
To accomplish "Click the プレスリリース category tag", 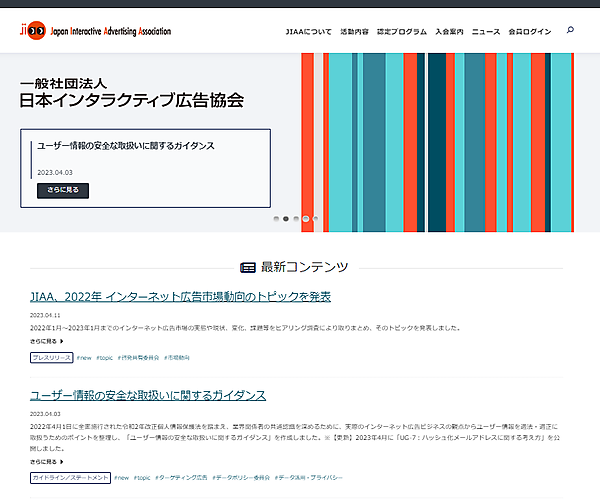I will (51, 357).
